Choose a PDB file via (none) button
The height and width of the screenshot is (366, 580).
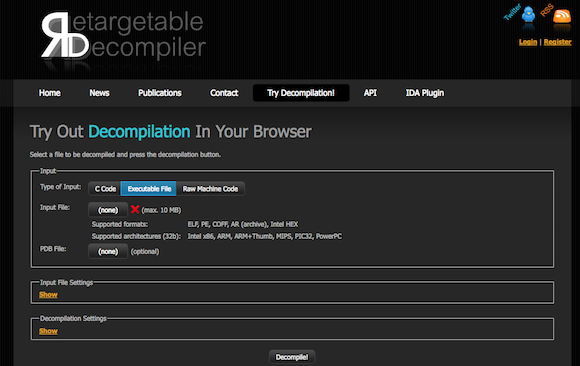coord(108,251)
